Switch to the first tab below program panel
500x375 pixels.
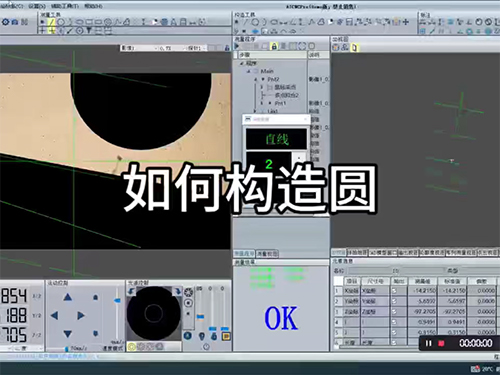coord(244,254)
